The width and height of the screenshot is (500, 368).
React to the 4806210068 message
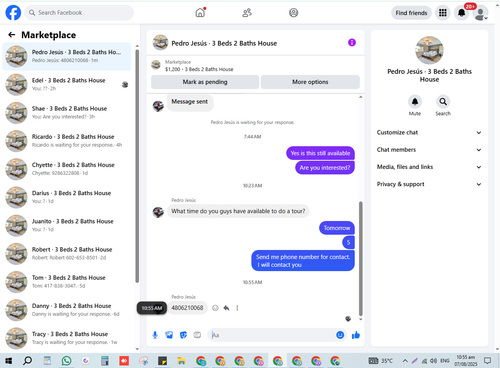[215, 308]
